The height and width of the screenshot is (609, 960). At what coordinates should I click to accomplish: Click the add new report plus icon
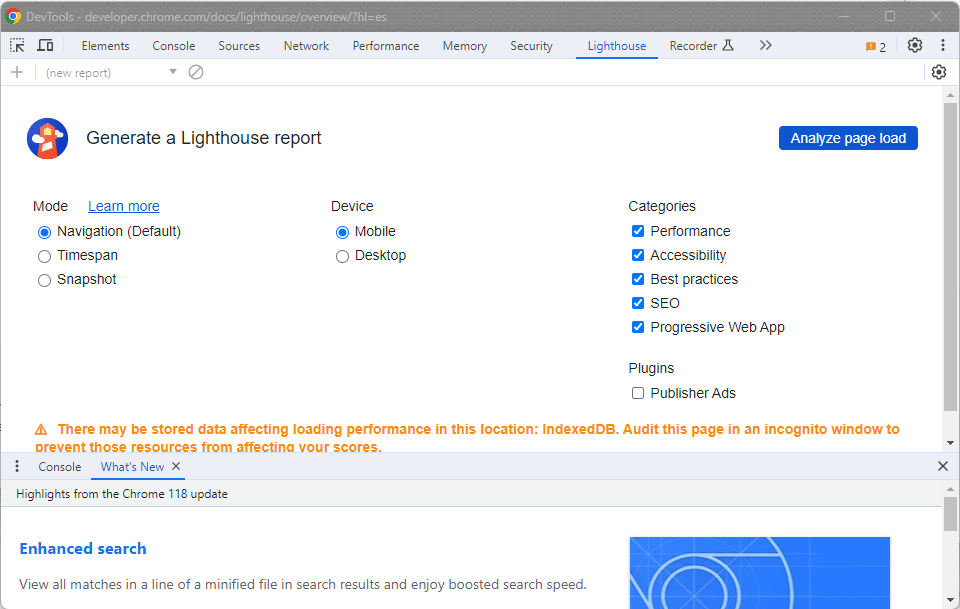[17, 72]
